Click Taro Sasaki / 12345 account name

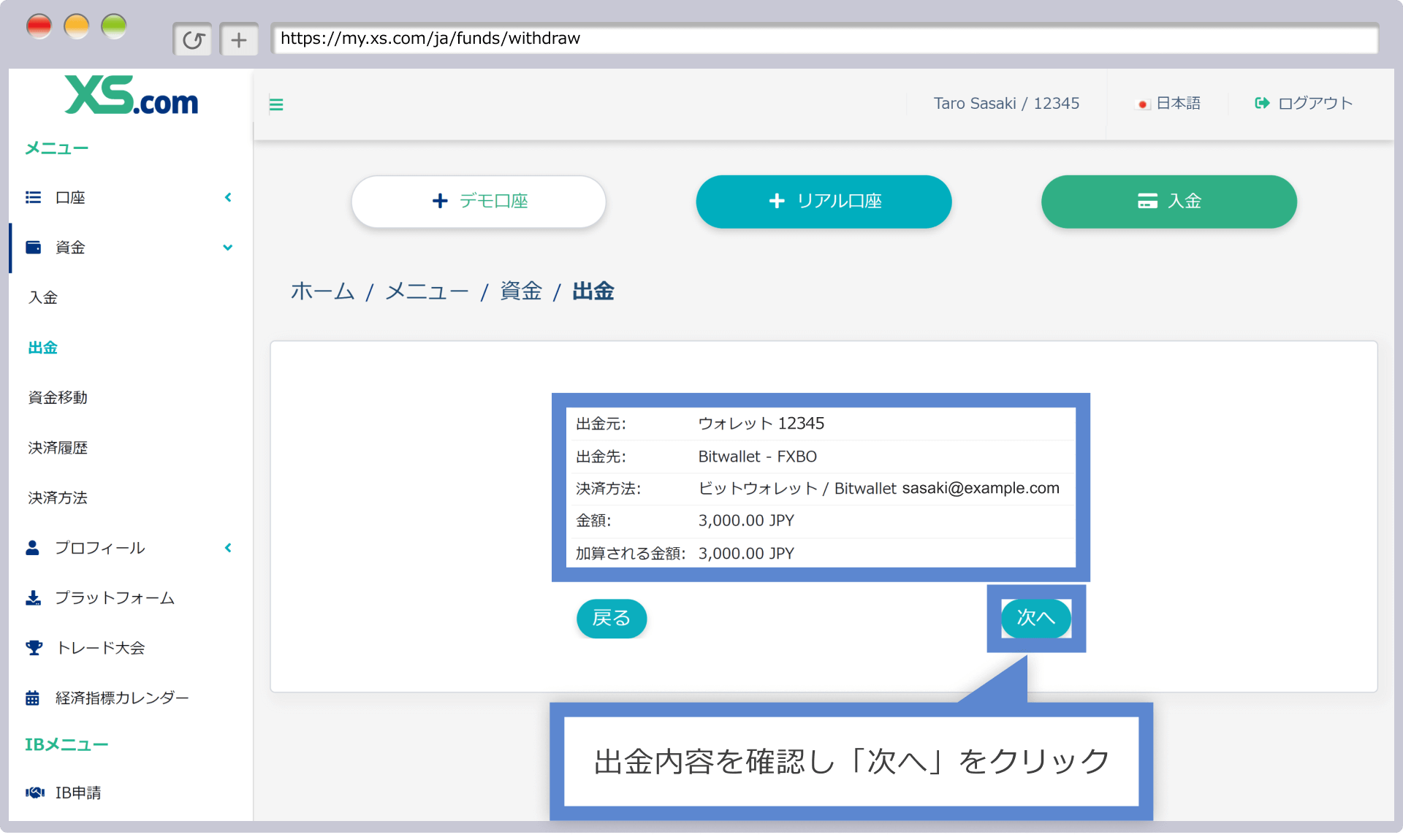pos(1006,103)
